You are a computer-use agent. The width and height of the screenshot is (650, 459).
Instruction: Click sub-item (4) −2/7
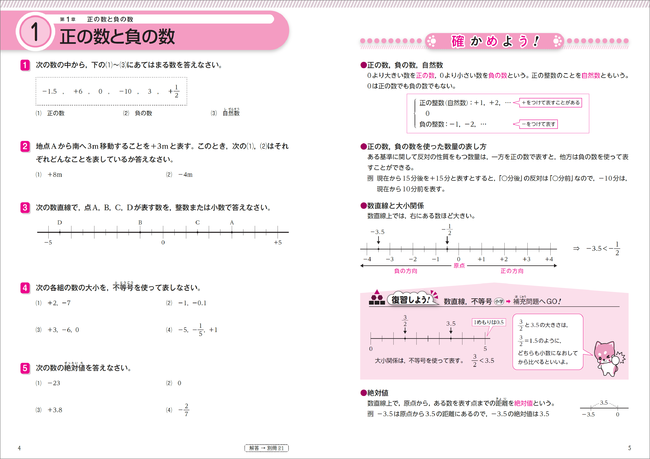coord(177,410)
